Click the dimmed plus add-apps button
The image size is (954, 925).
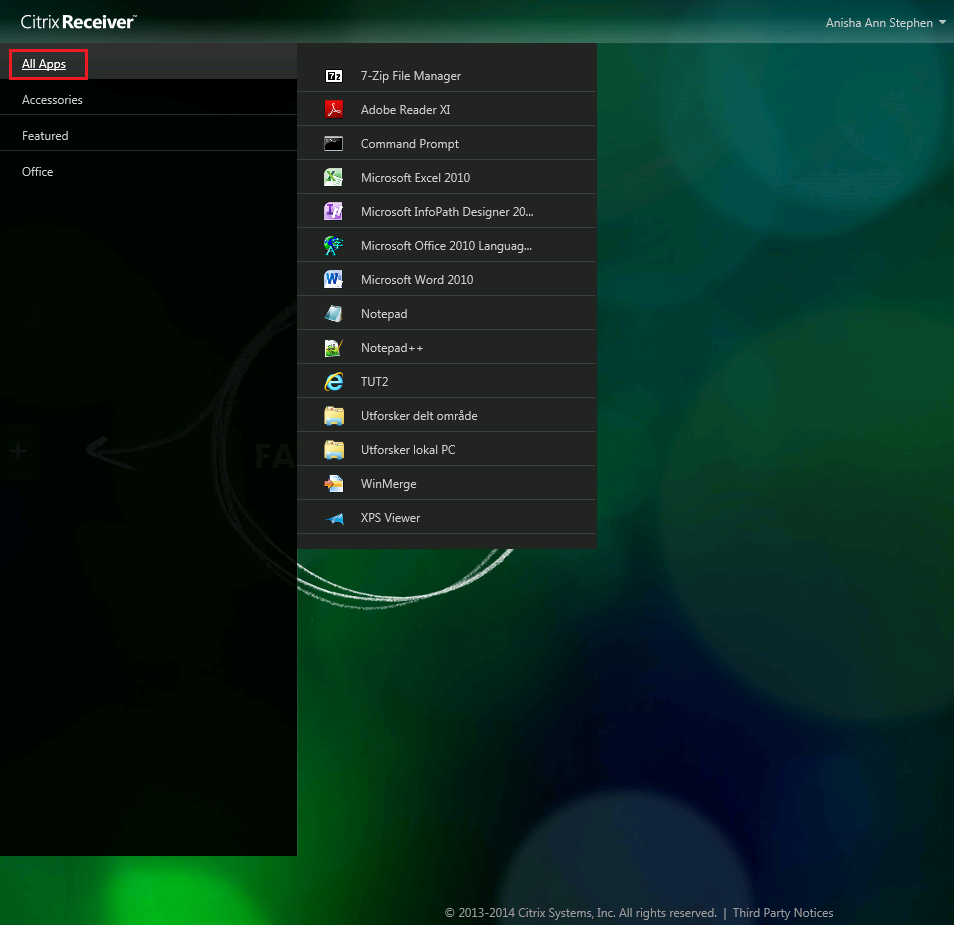point(18,451)
